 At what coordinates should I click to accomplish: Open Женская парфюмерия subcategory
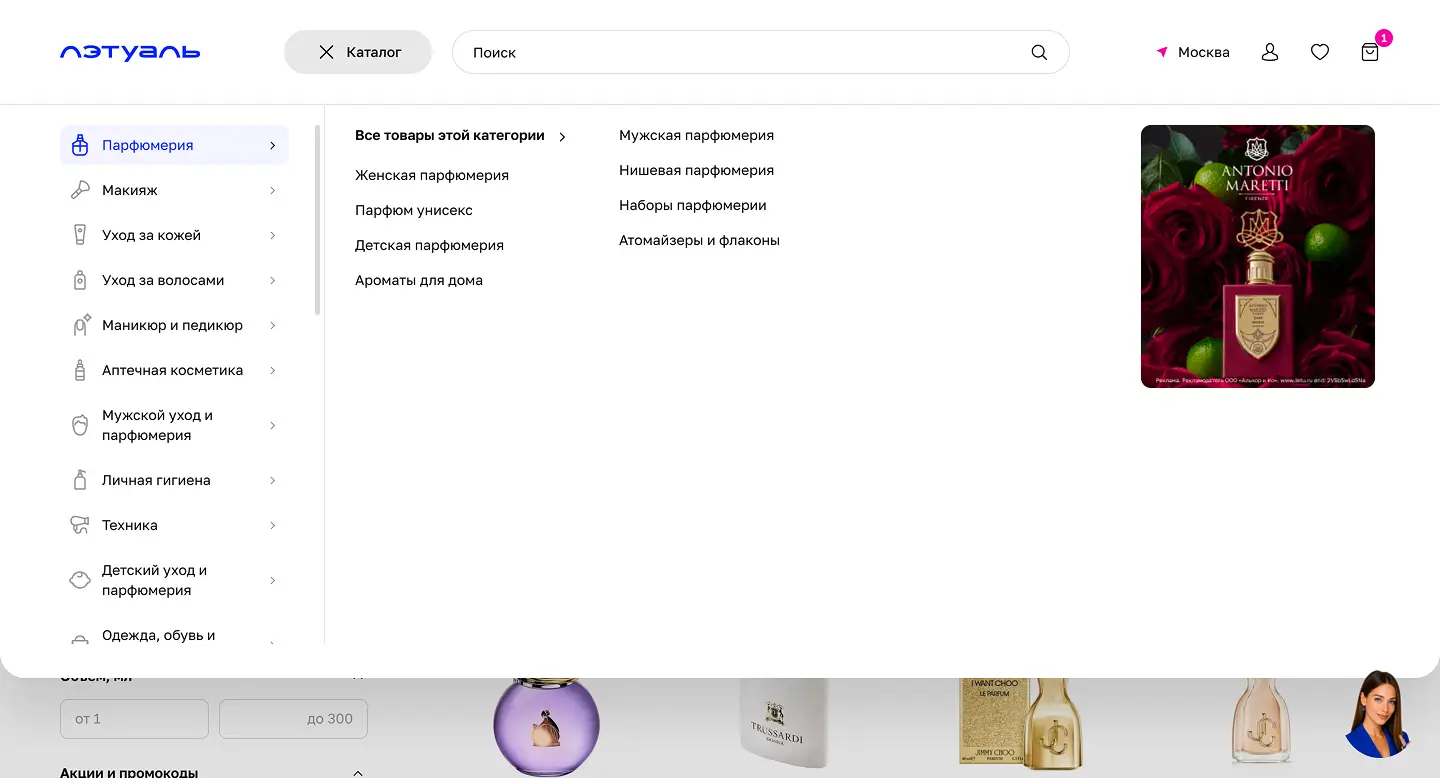pyautogui.click(x=431, y=175)
